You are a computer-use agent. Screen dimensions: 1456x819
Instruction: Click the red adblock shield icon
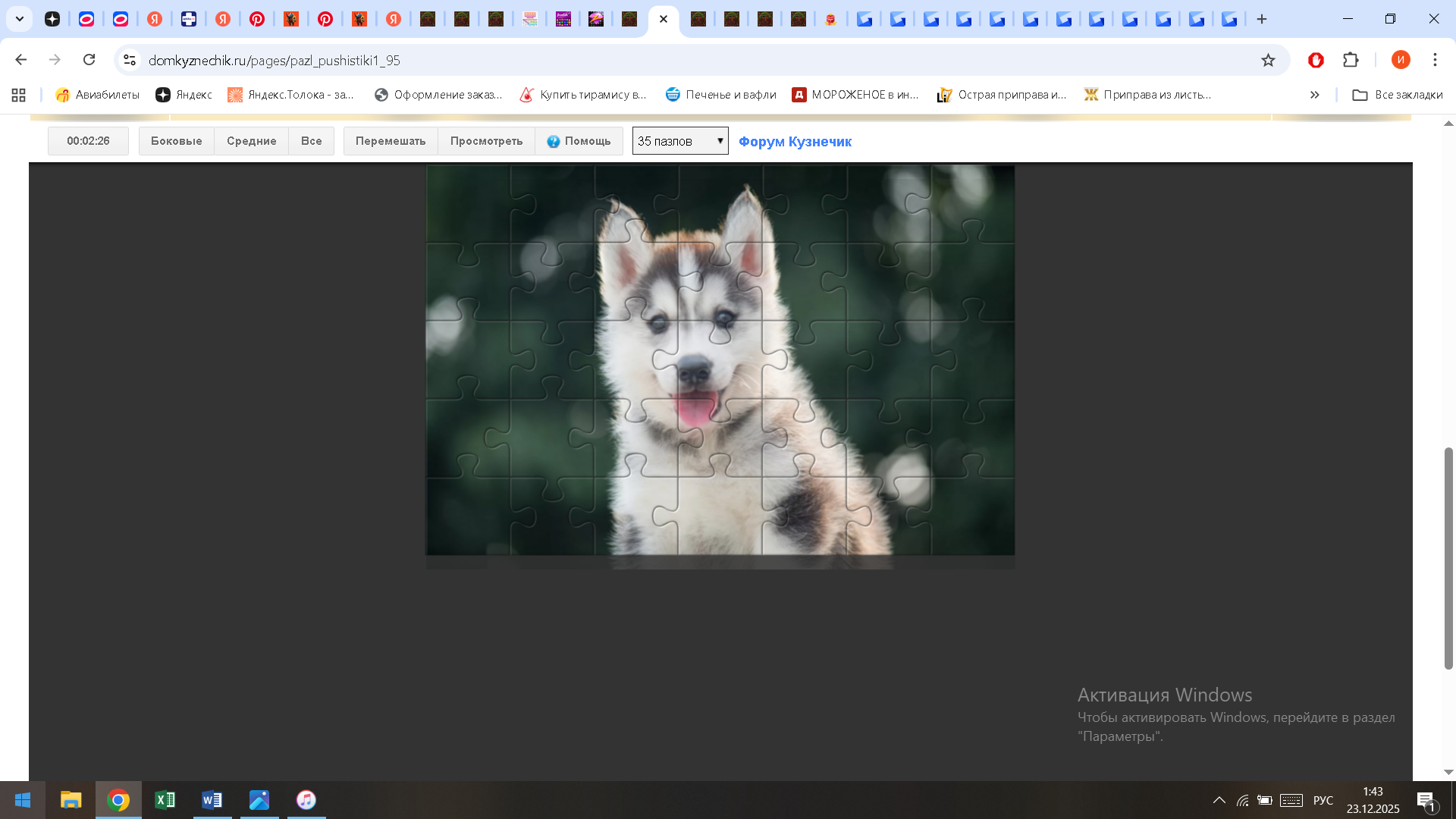point(1316,60)
